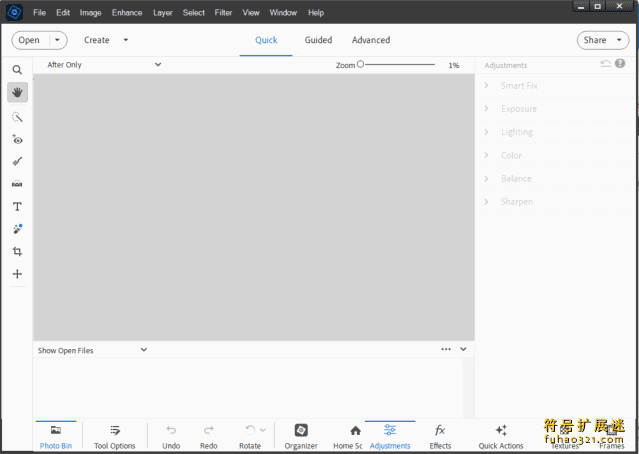Open the Layer menu

[163, 13]
